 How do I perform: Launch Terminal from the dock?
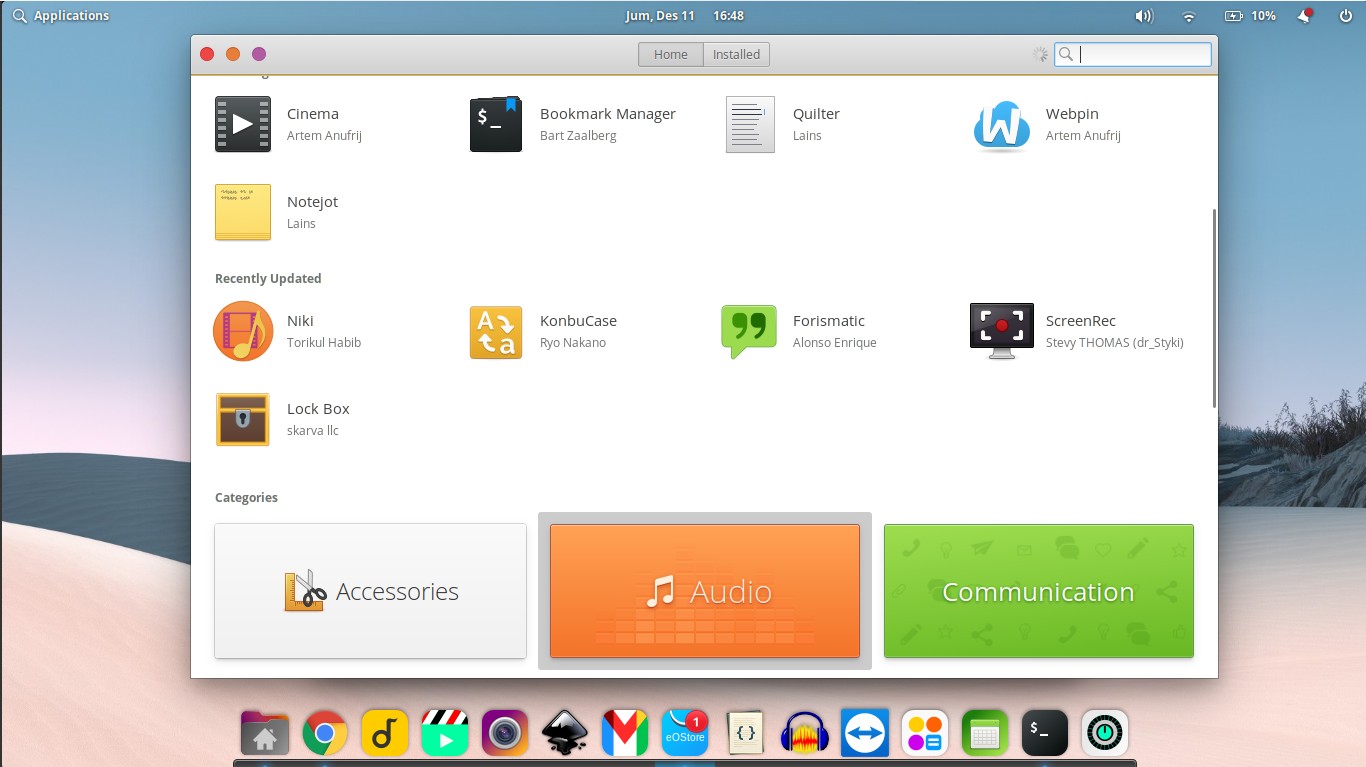[x=1045, y=734]
